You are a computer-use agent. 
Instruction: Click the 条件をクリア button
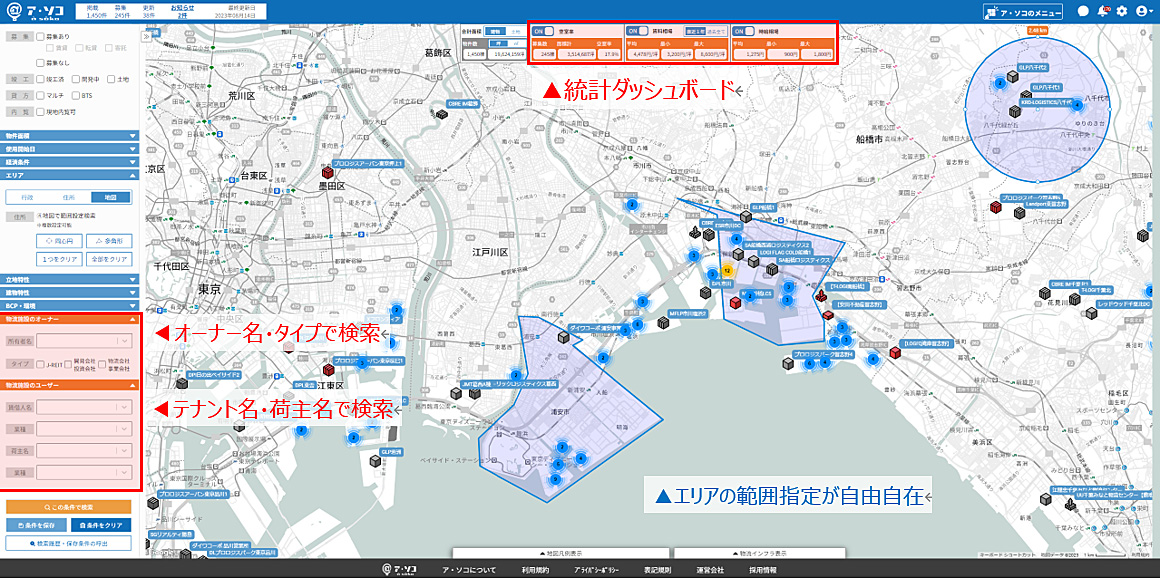(101, 524)
